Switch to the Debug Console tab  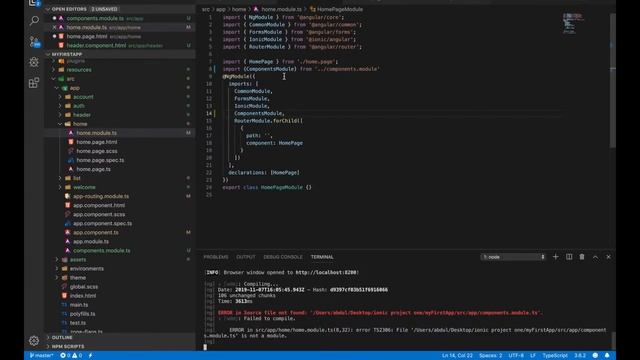click(283, 257)
